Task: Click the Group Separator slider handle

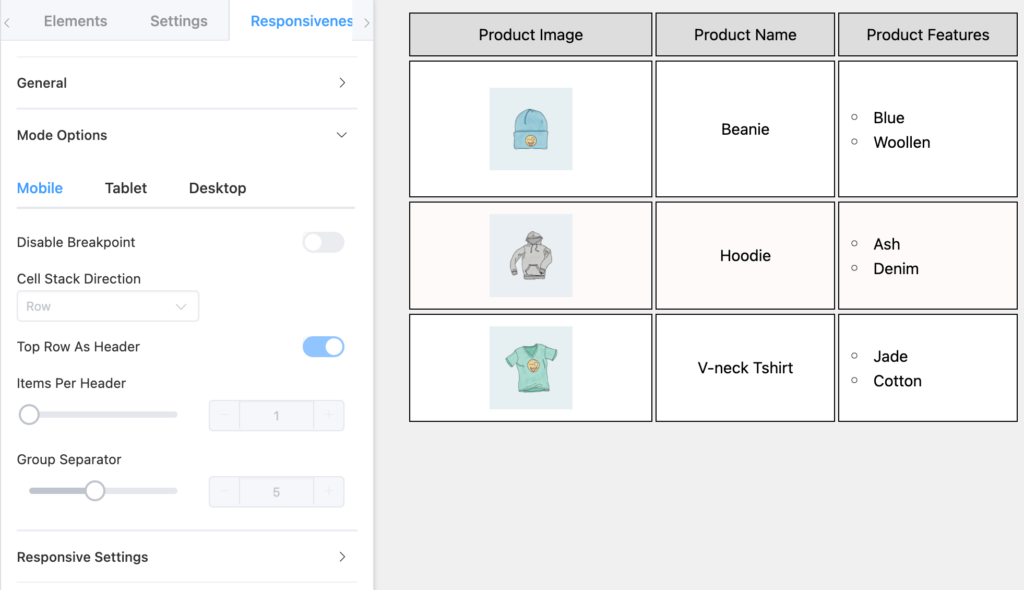Action: (x=95, y=491)
